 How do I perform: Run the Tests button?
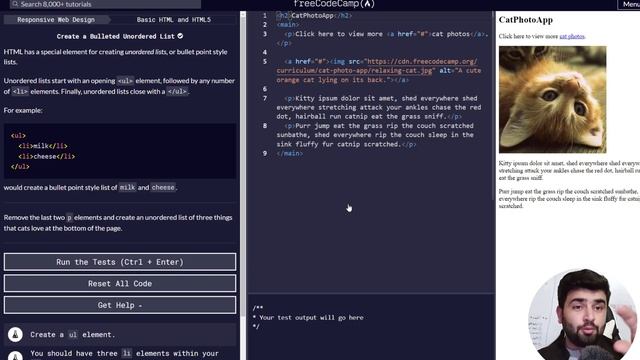click(x=120, y=262)
